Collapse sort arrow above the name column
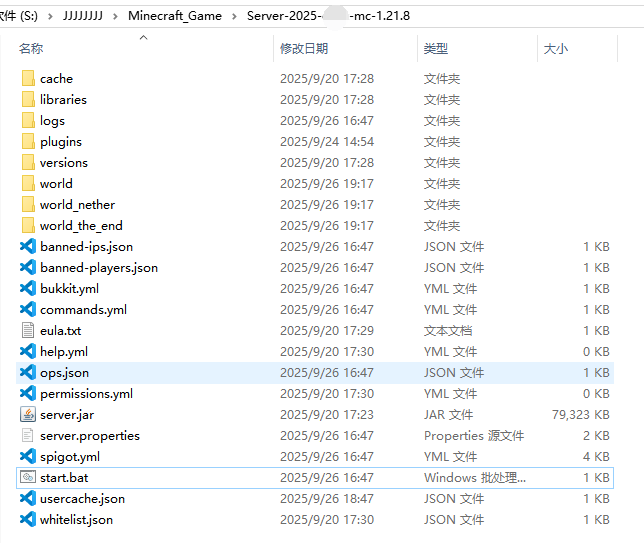This screenshot has width=644, height=543. pyautogui.click(x=143, y=38)
